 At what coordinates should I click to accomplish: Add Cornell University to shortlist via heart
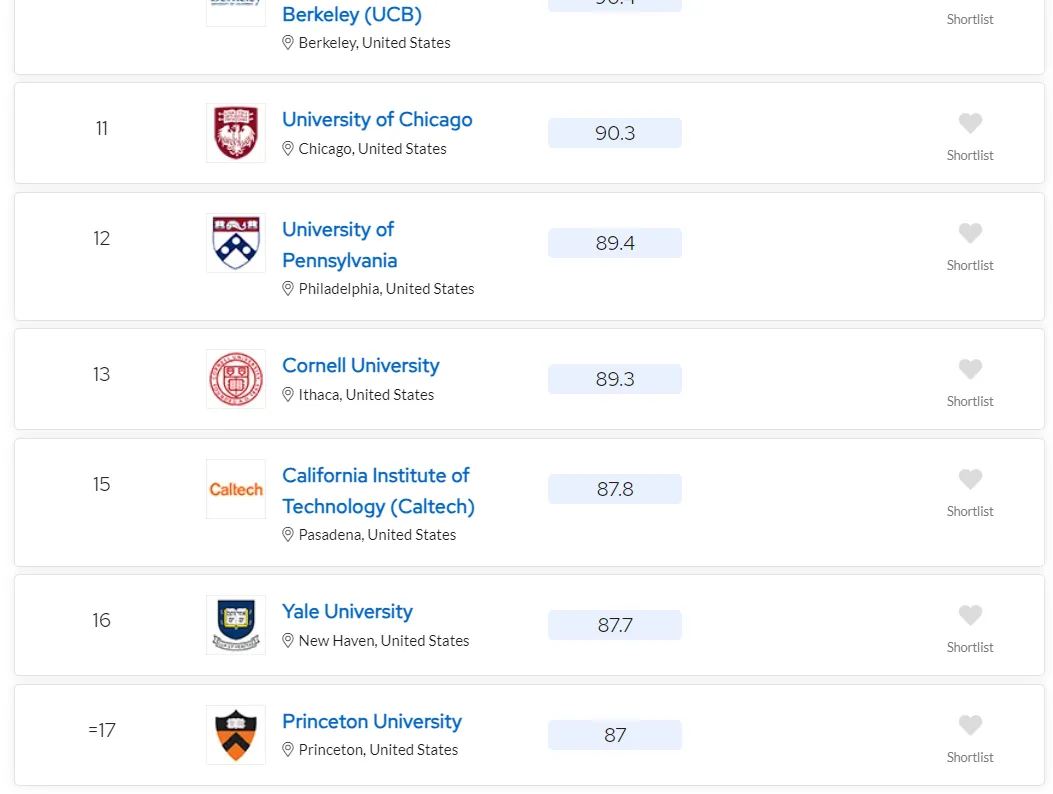[x=970, y=369]
